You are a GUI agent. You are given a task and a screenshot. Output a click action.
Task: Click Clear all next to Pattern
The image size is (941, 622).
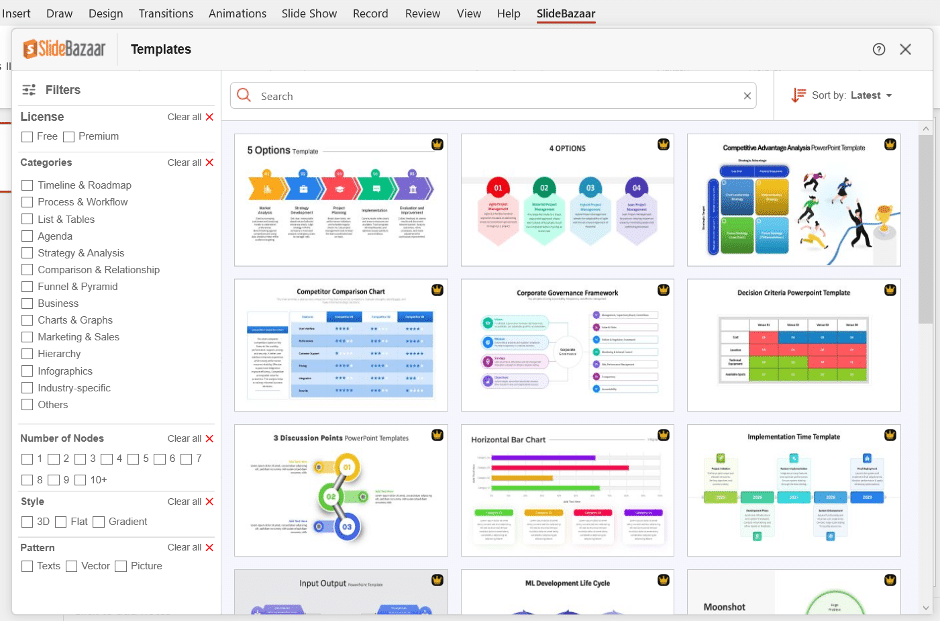pyautogui.click(x=184, y=548)
